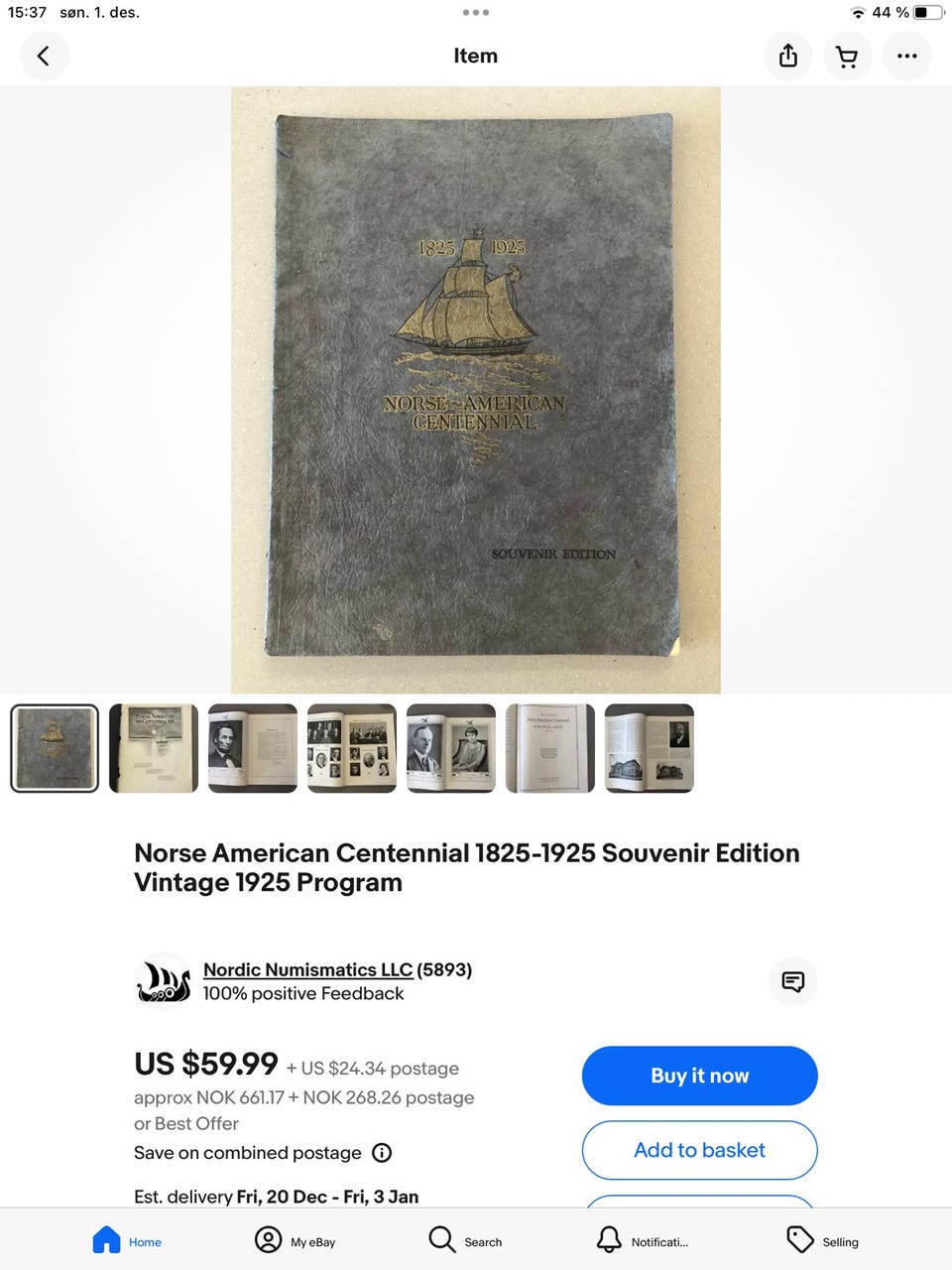Show info about combined postage savings
The width and height of the screenshot is (952, 1270).
382,1153
